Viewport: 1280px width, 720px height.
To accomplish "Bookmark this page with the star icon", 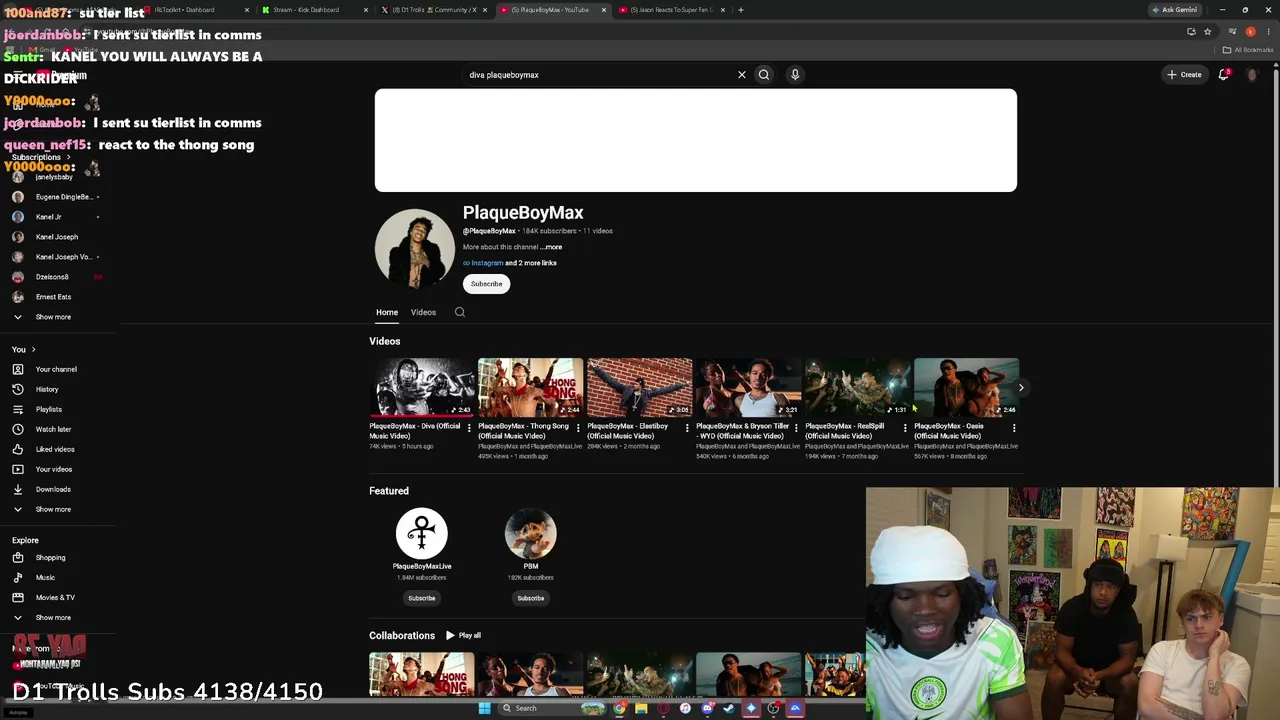I will click(1207, 31).
